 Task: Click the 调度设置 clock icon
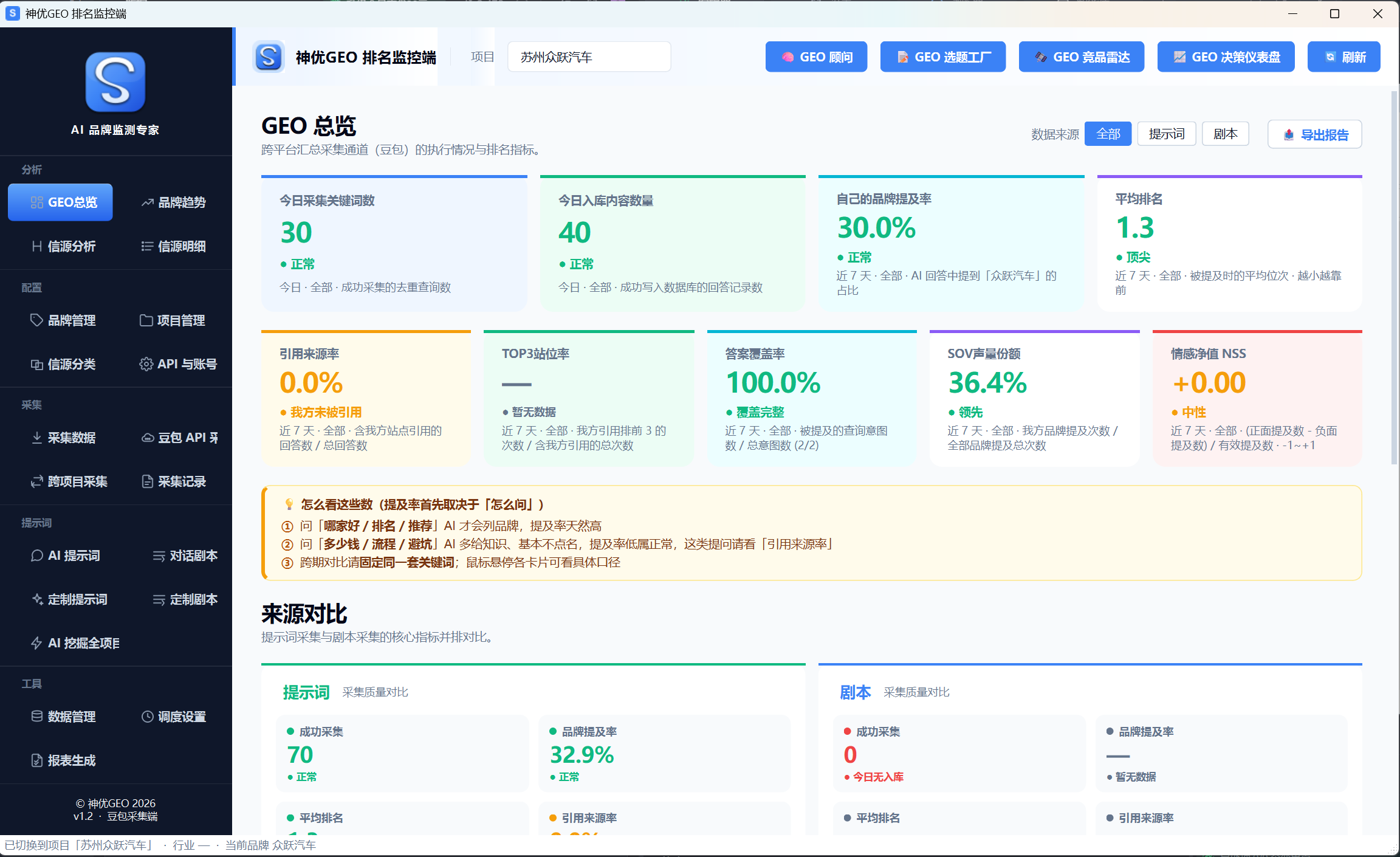pyautogui.click(x=147, y=716)
